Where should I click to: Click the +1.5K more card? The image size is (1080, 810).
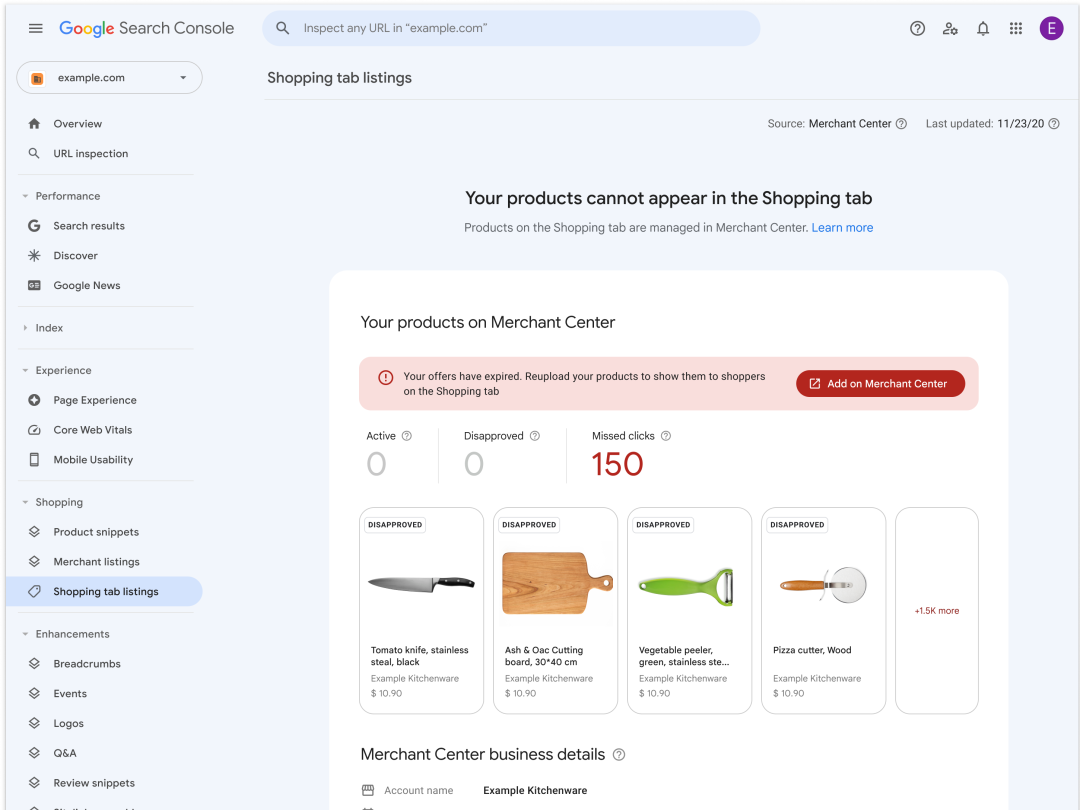pyautogui.click(x=937, y=611)
